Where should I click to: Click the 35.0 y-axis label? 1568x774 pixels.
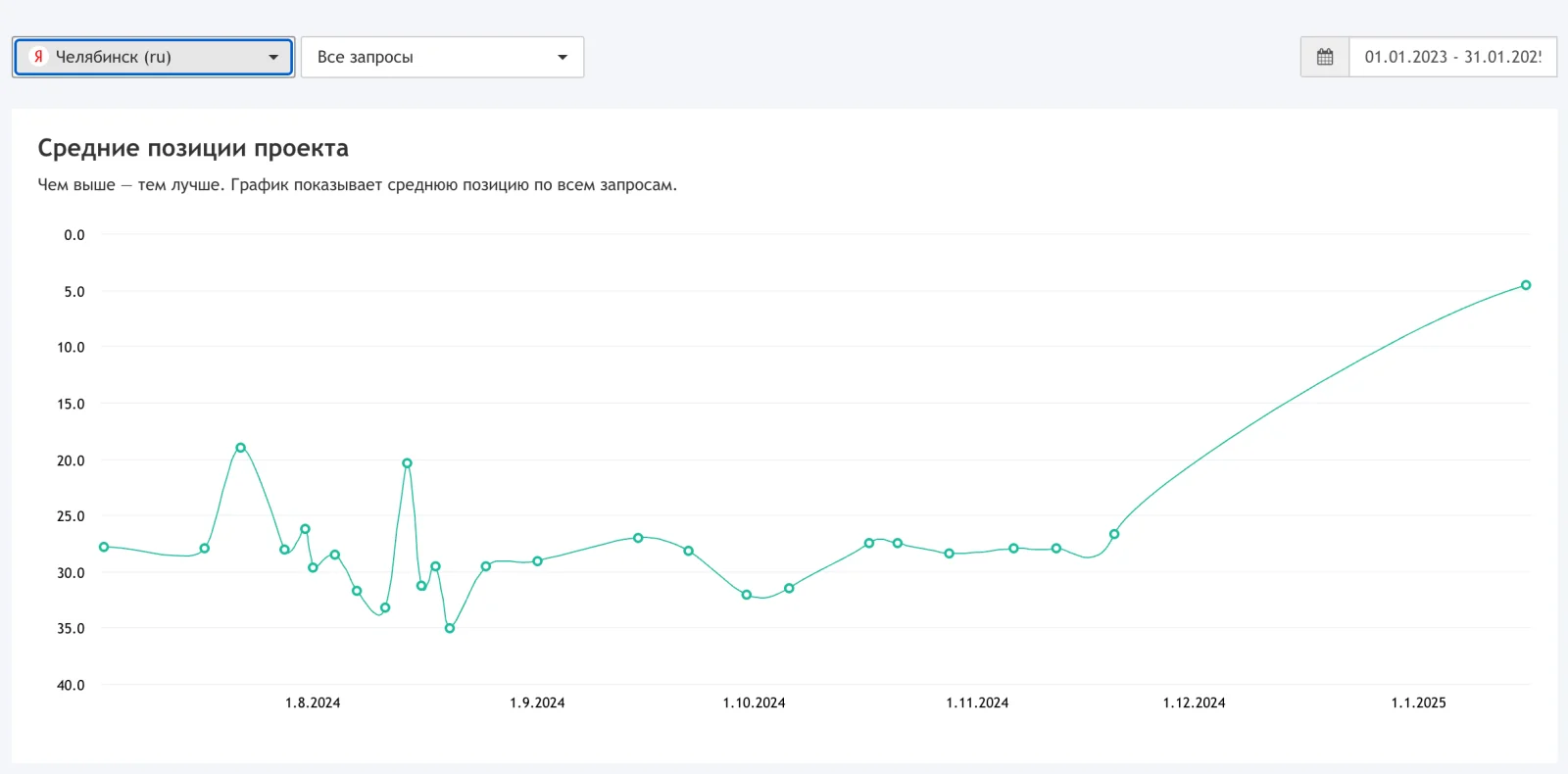pos(71,629)
